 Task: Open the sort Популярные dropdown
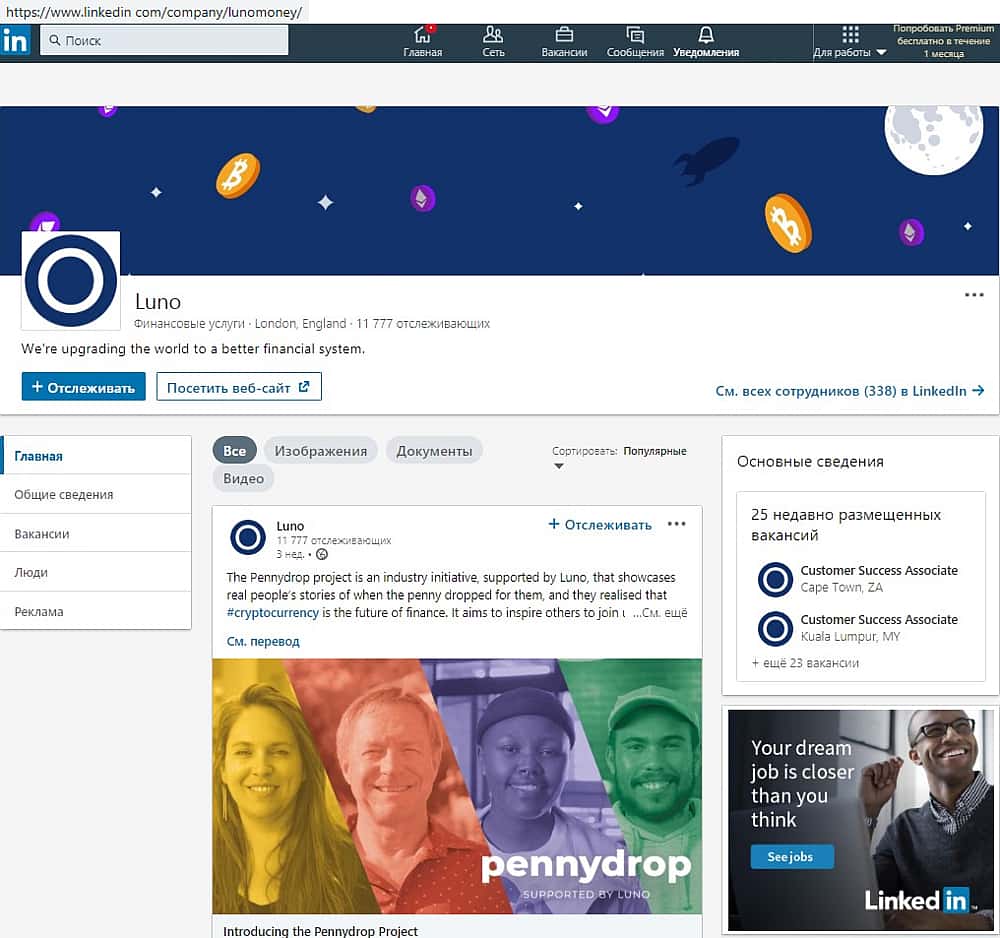point(619,456)
